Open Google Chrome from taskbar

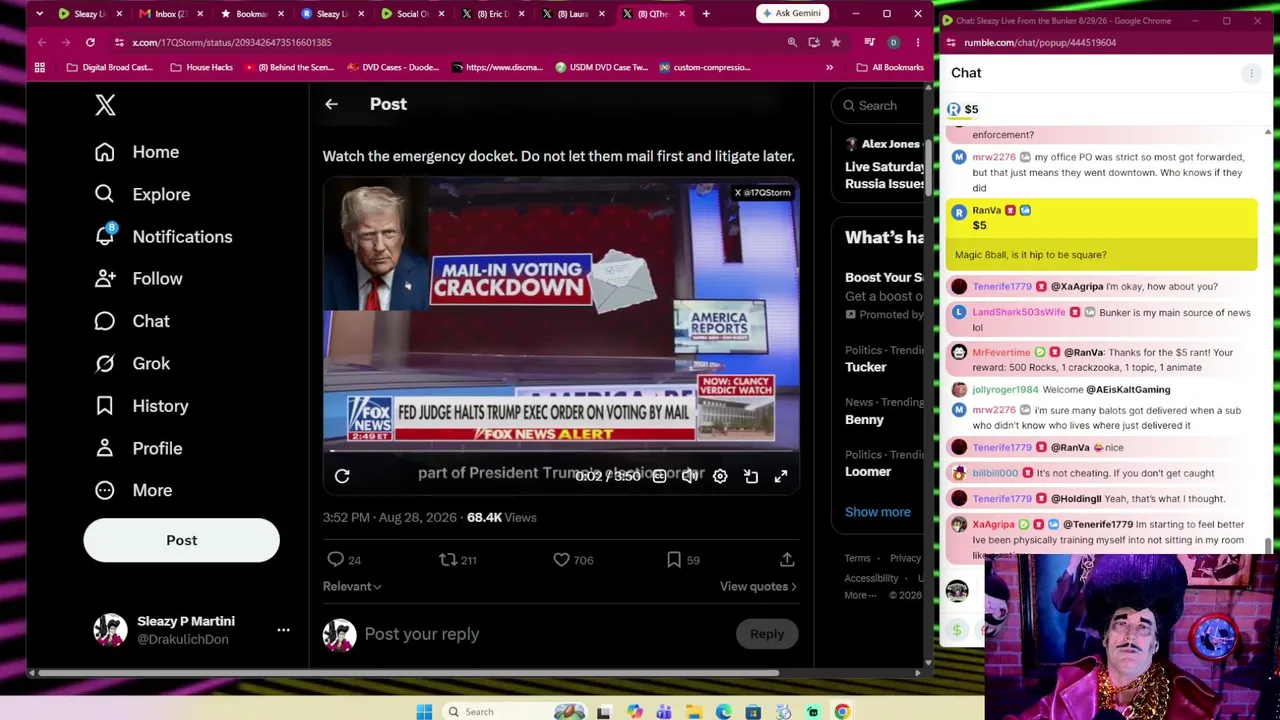click(x=842, y=712)
